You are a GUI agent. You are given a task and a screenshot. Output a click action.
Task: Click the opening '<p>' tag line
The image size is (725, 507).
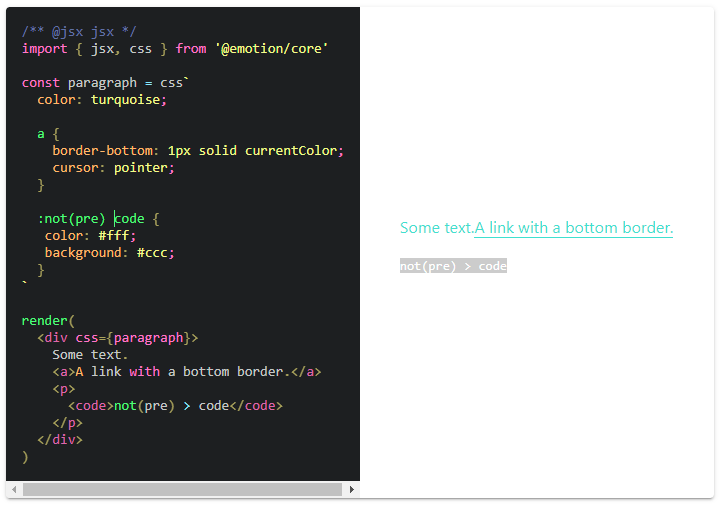[x=64, y=389]
